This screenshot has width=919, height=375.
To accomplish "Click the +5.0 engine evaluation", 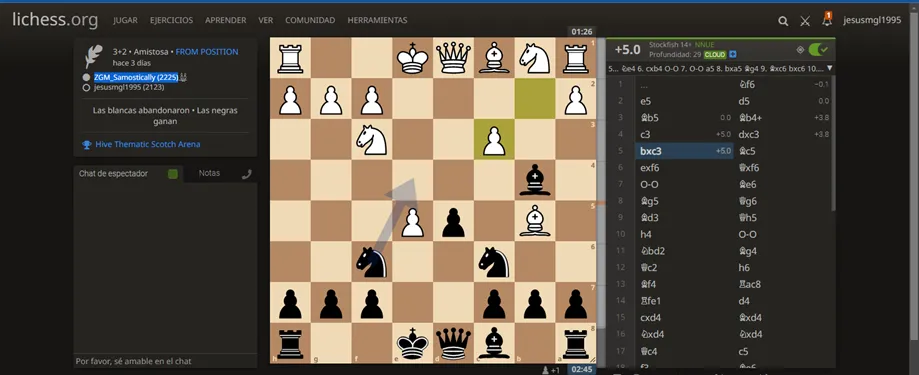I will [627, 50].
